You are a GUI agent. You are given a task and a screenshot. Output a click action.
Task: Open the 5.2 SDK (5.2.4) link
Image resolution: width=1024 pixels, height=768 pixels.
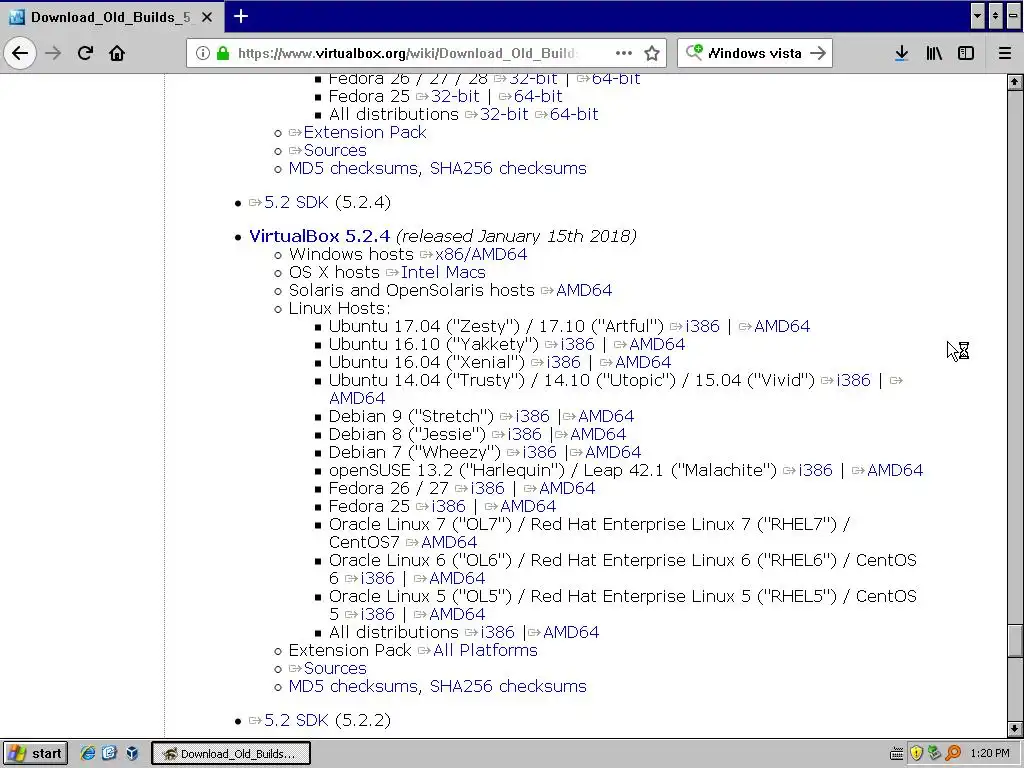[296, 202]
